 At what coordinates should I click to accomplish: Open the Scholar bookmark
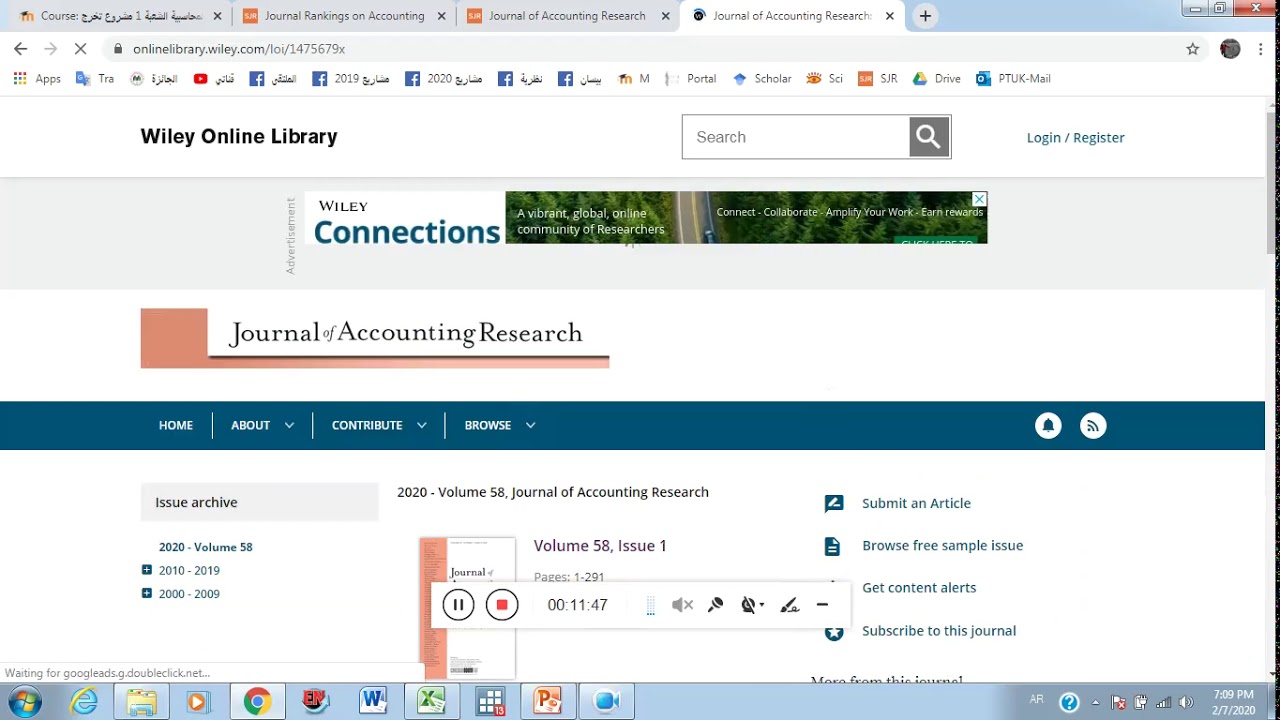(762, 78)
